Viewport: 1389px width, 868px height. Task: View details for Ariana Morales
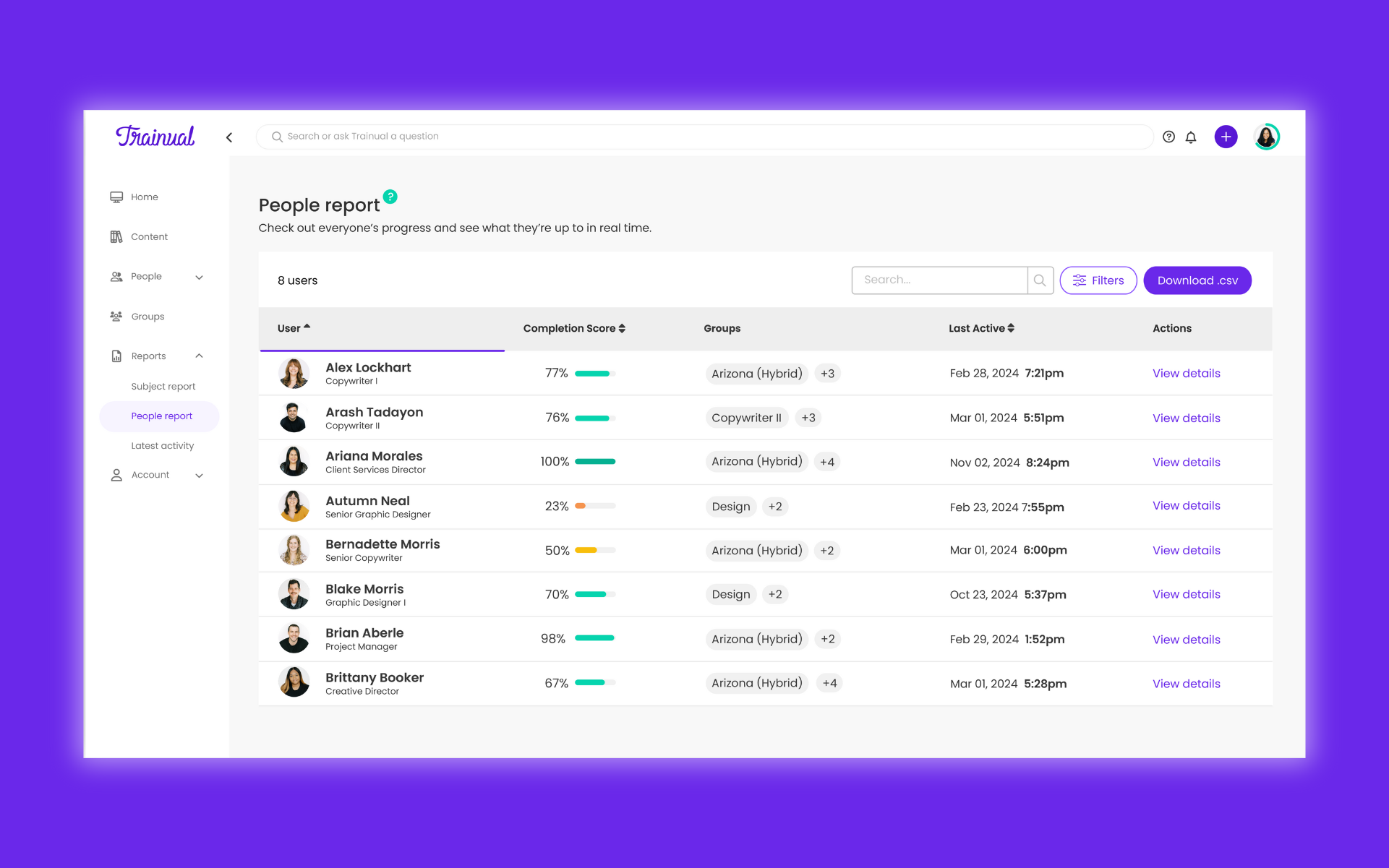click(1185, 462)
